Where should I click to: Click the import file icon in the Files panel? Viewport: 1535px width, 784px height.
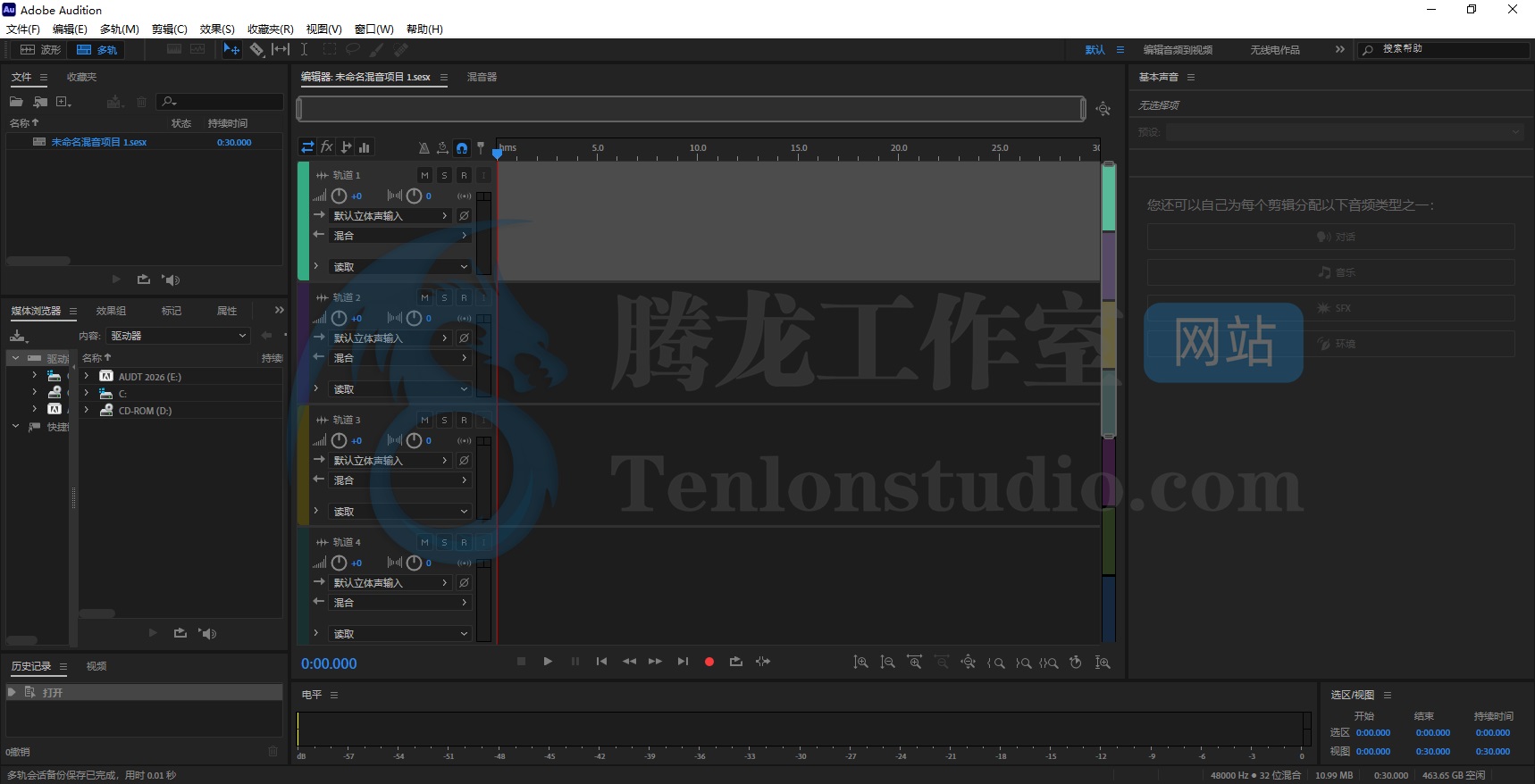(x=40, y=102)
